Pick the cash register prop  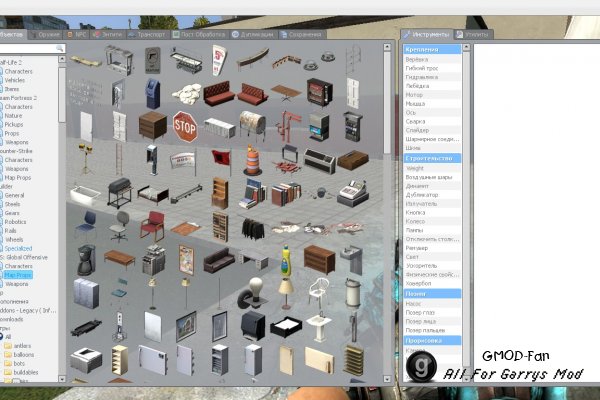(x=353, y=193)
